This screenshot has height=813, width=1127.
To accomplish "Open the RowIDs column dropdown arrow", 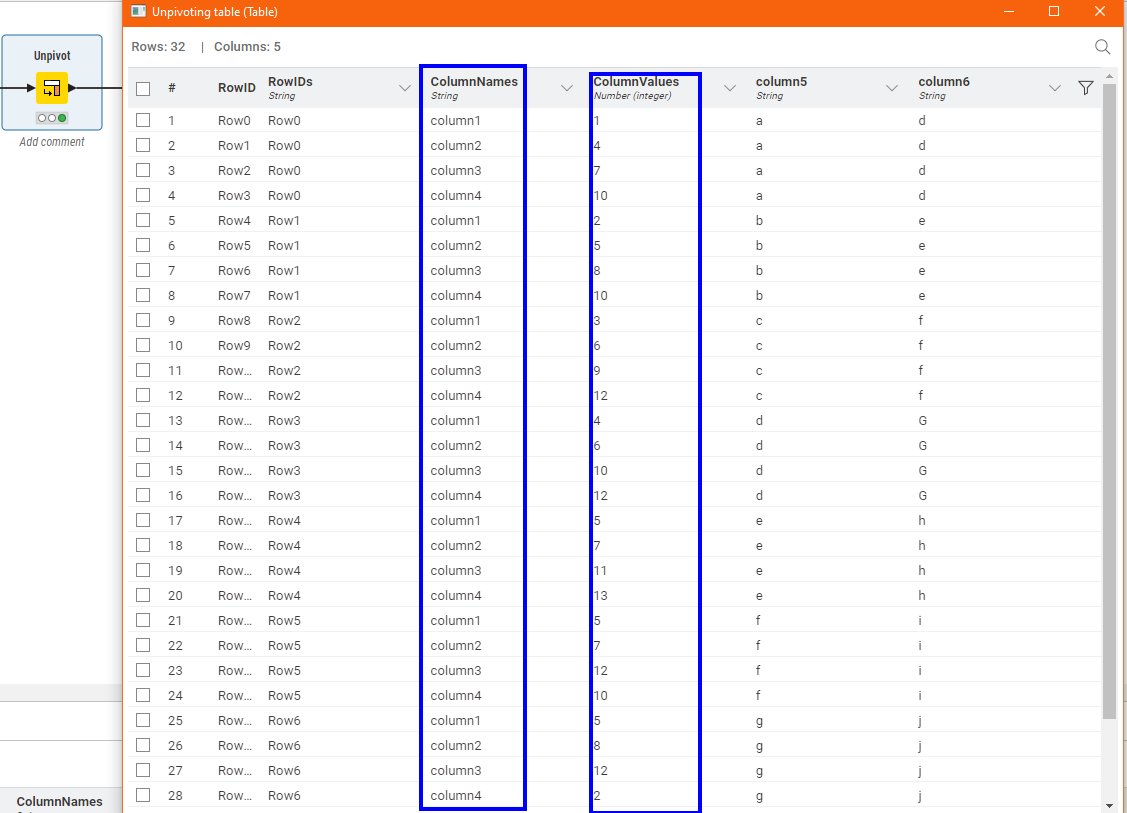I will tap(405, 88).
